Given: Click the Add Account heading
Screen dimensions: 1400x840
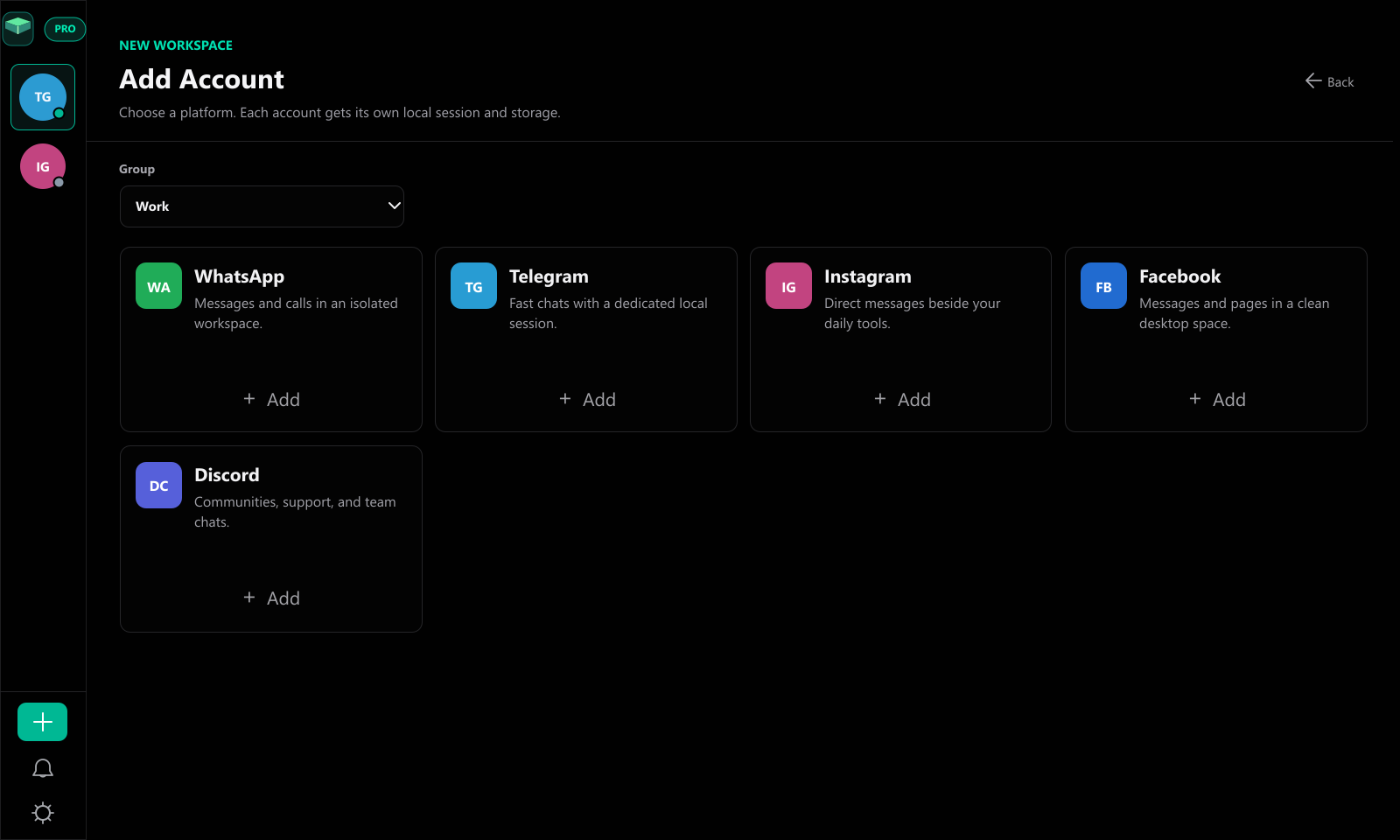Looking at the screenshot, I should tap(201, 80).
